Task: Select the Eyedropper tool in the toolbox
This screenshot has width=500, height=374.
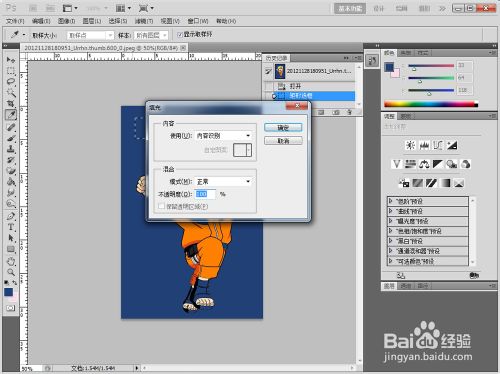Action: tap(11, 115)
